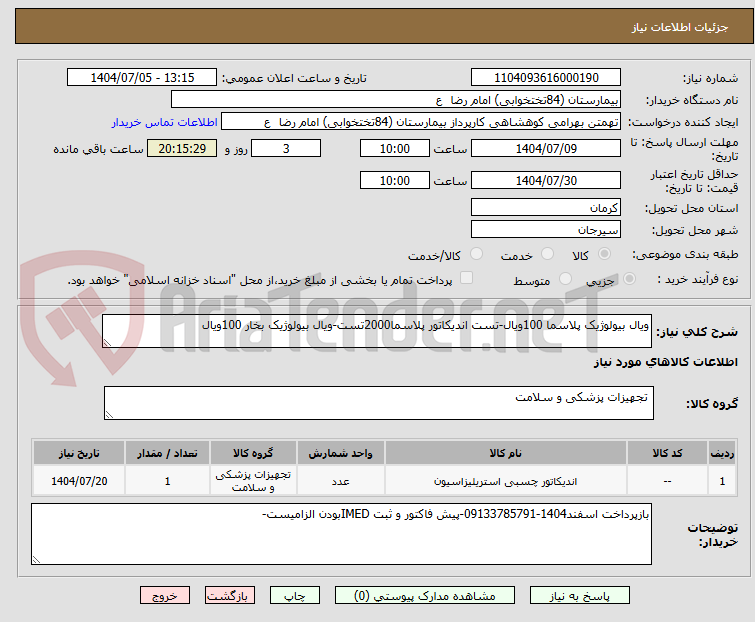Image resolution: width=755 pixels, height=622 pixels.
Task: Click the 'پاسخ به نیاز' button
Action: pos(580,596)
